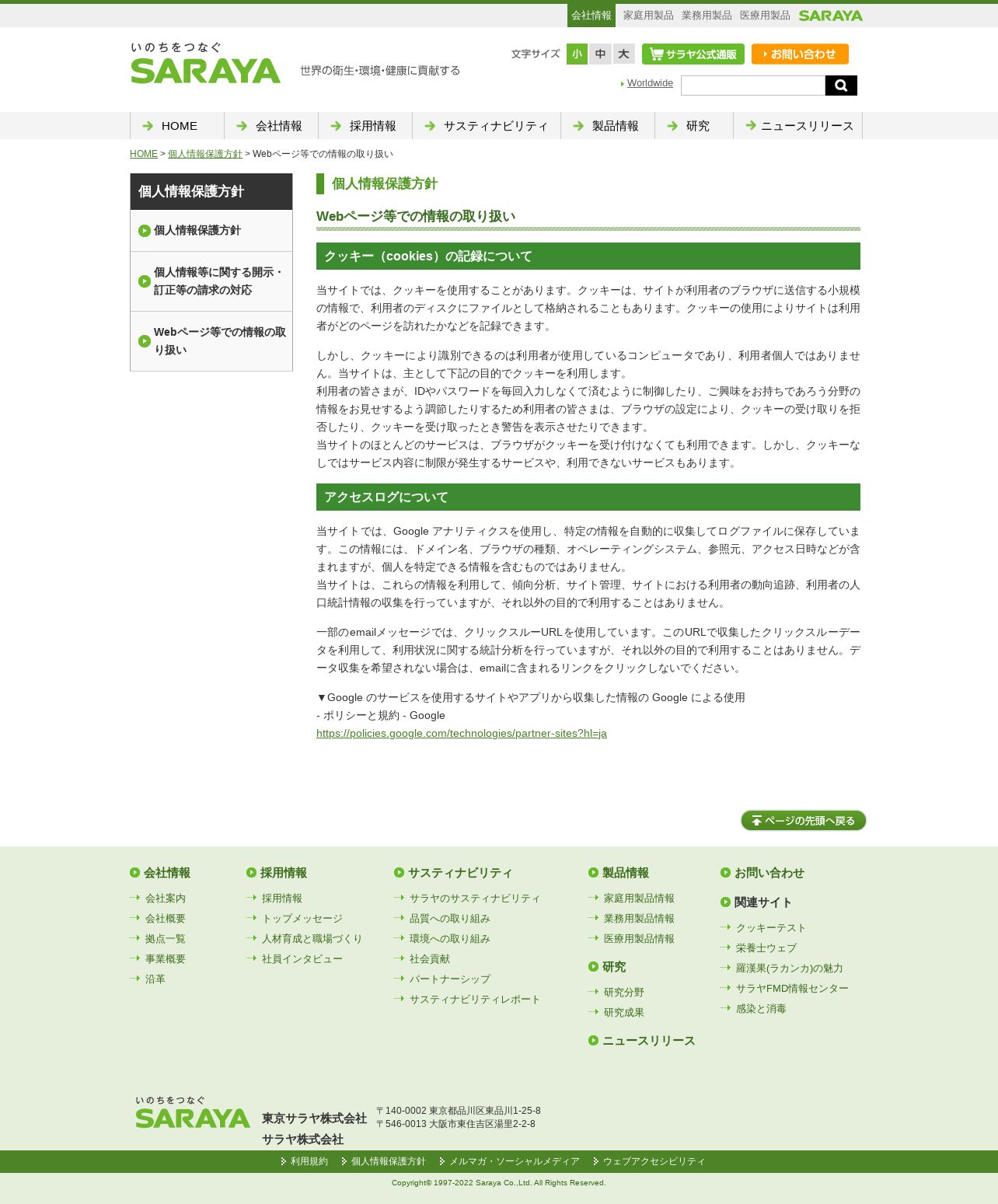Open footer link 業務用製品情報
The image size is (998, 1204).
pos(639,918)
